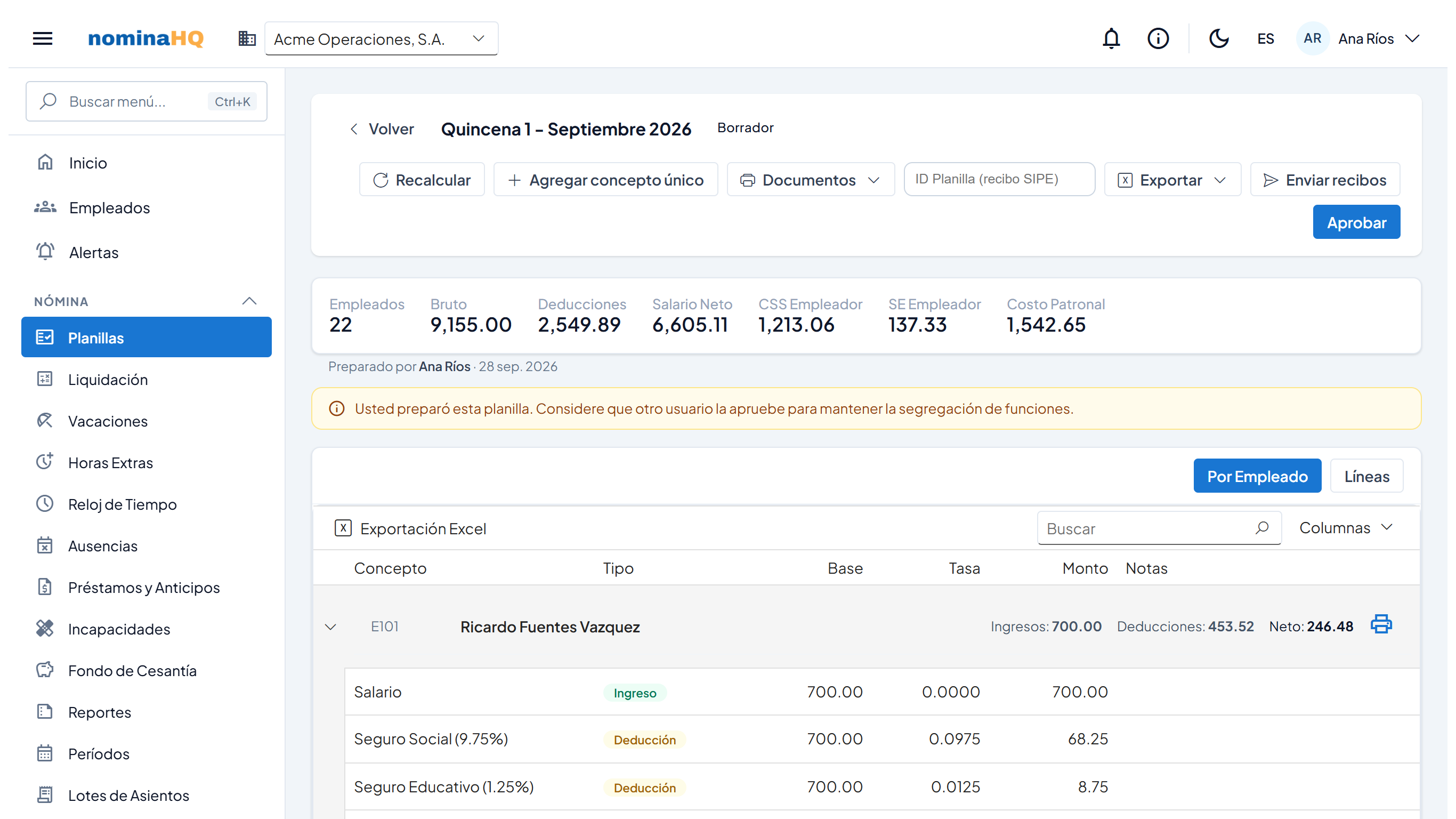The image size is (1456, 819).
Task: Open Liquidación page
Action: coord(147,379)
